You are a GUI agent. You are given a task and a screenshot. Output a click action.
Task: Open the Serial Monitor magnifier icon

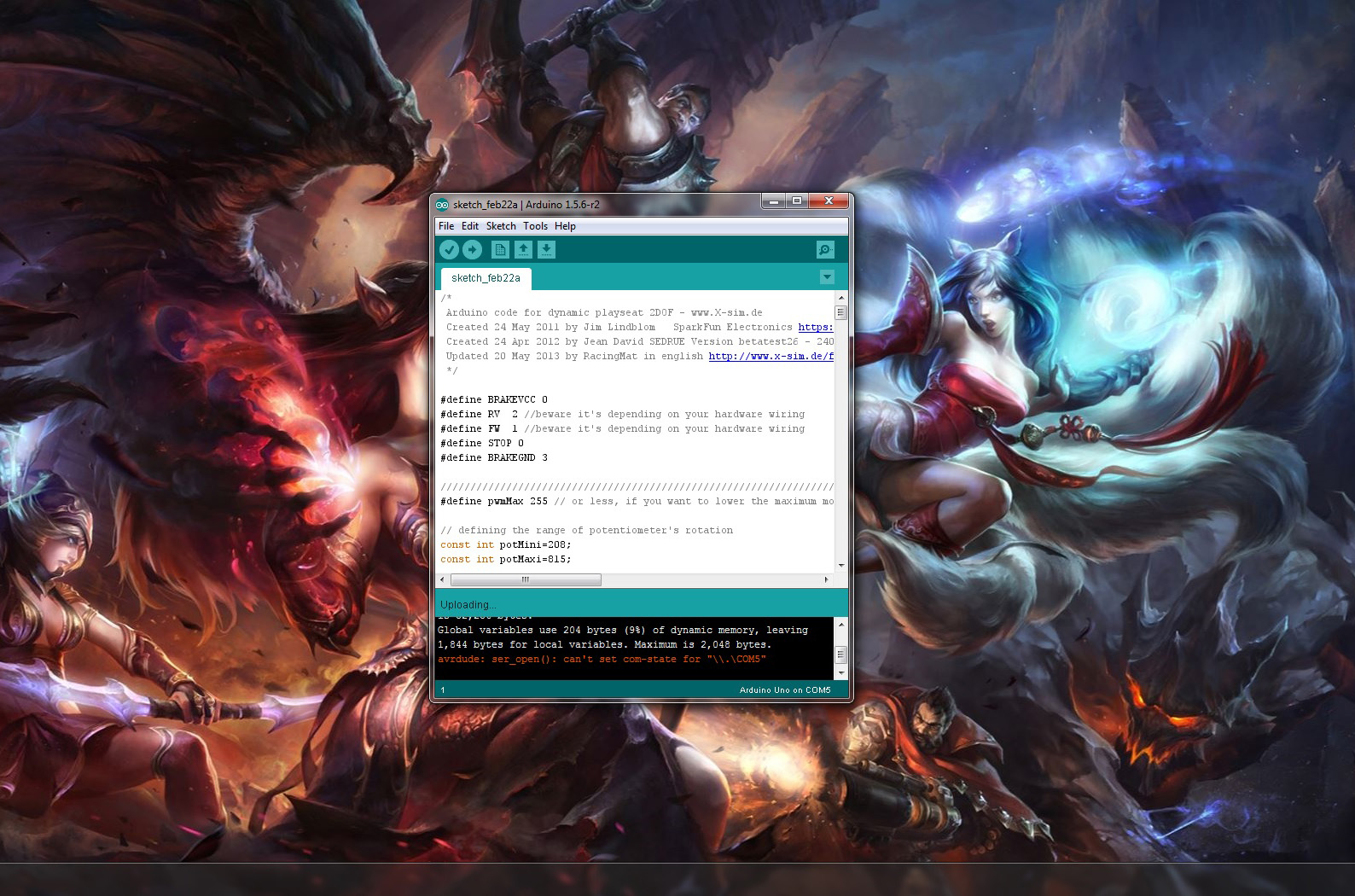[824, 249]
